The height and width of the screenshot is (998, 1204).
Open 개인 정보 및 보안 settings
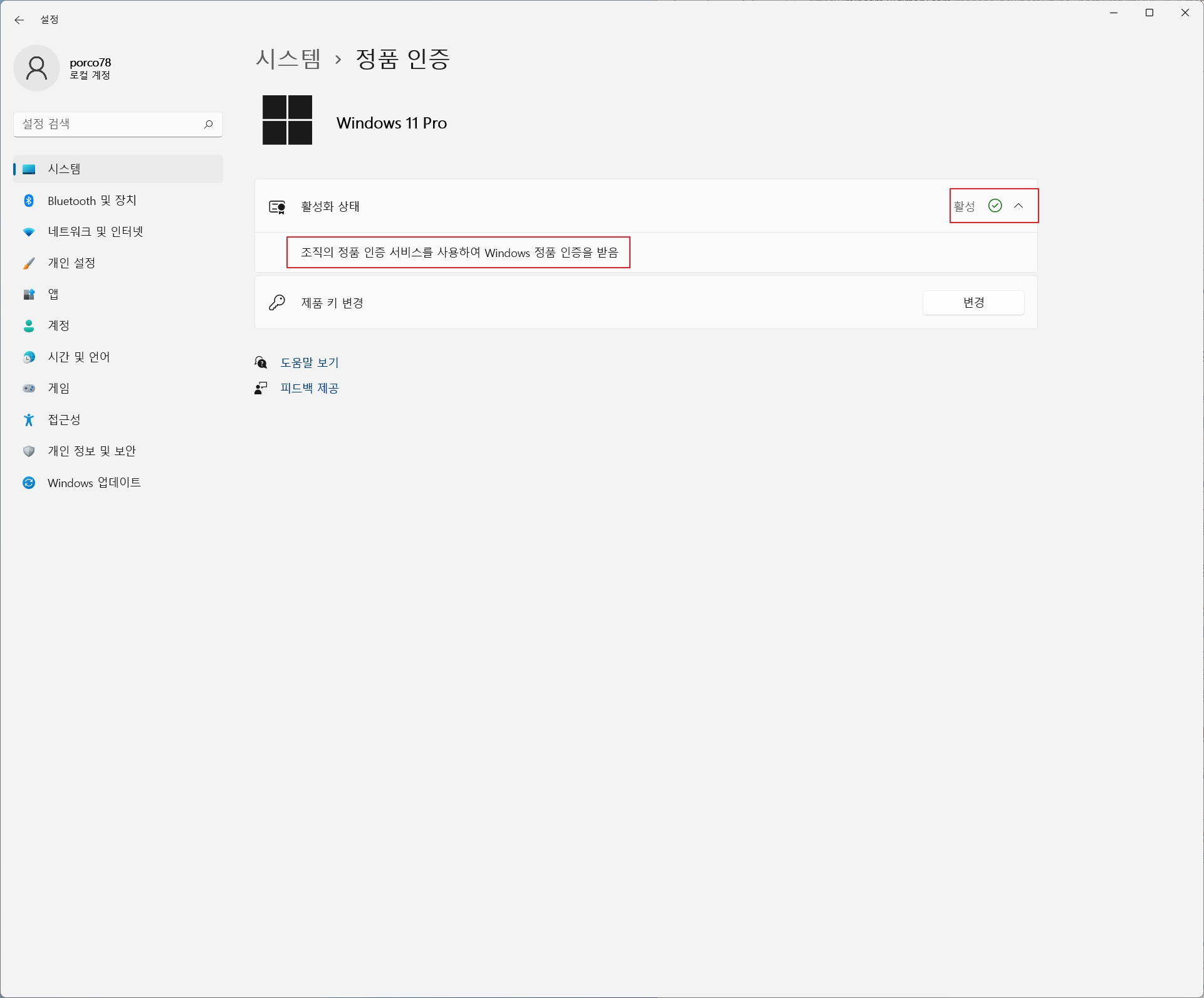(118, 451)
